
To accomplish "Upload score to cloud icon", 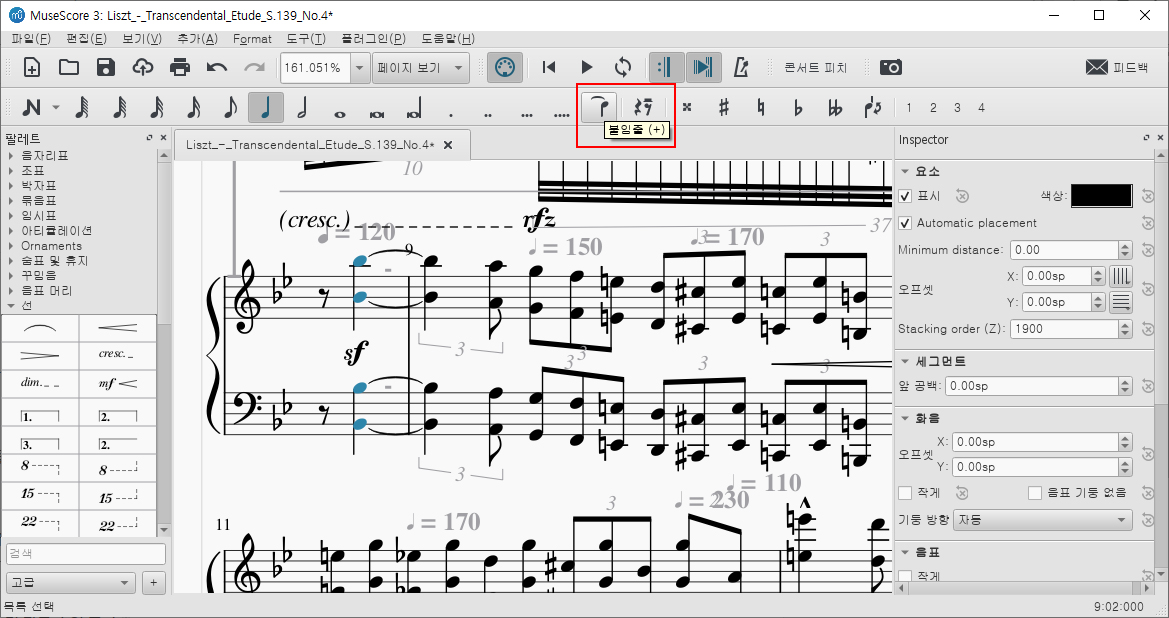I will (143, 68).
